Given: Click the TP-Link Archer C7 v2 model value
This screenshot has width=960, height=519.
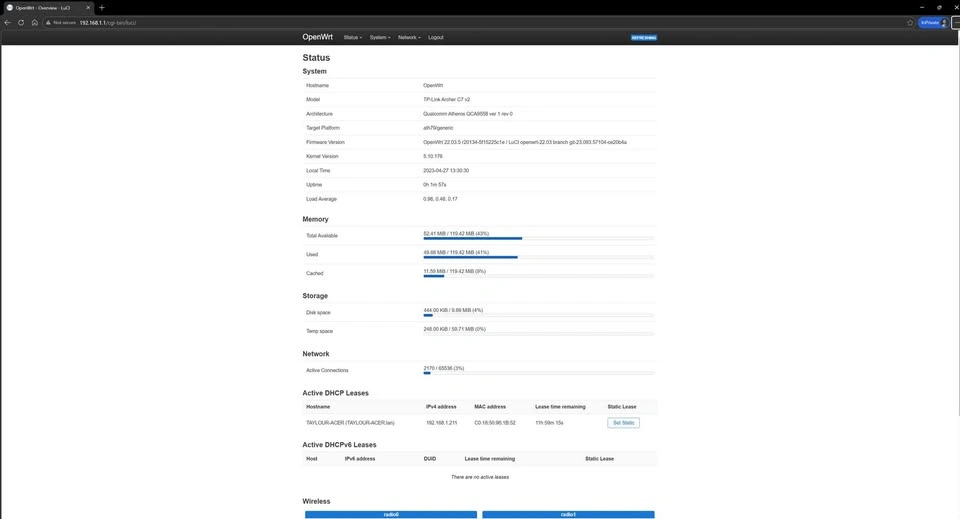Looking at the screenshot, I should coord(446,99).
